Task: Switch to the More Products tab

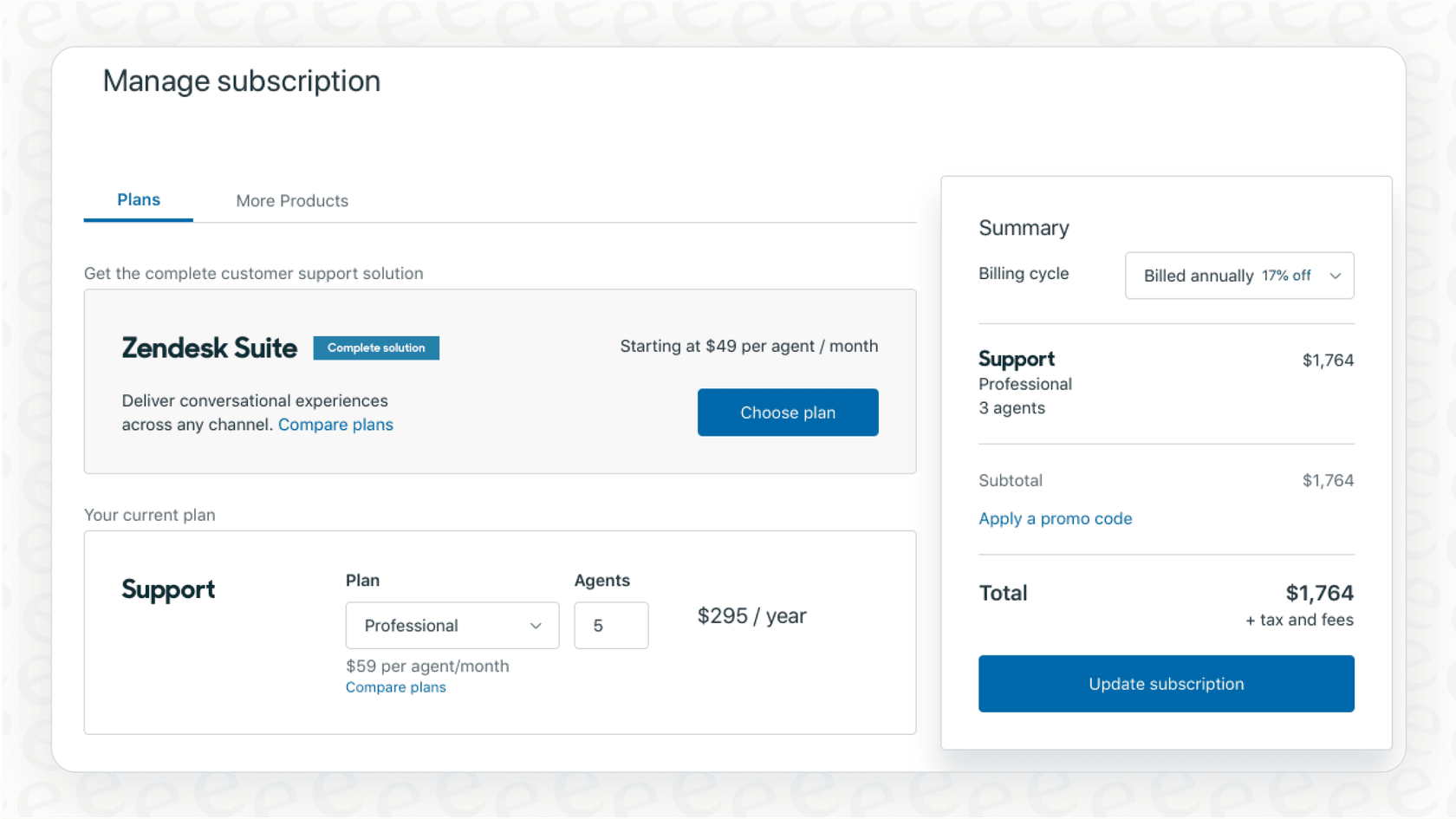Action: pyautogui.click(x=292, y=200)
